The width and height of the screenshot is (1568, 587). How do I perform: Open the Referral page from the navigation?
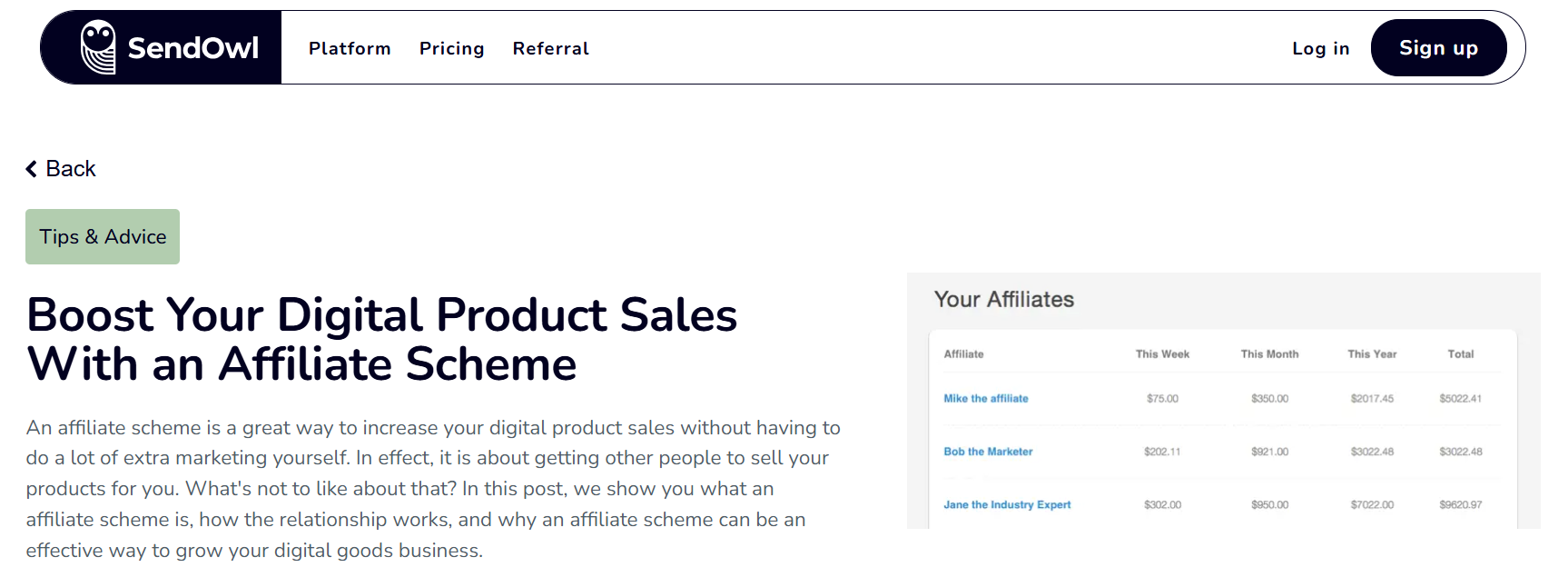point(550,48)
